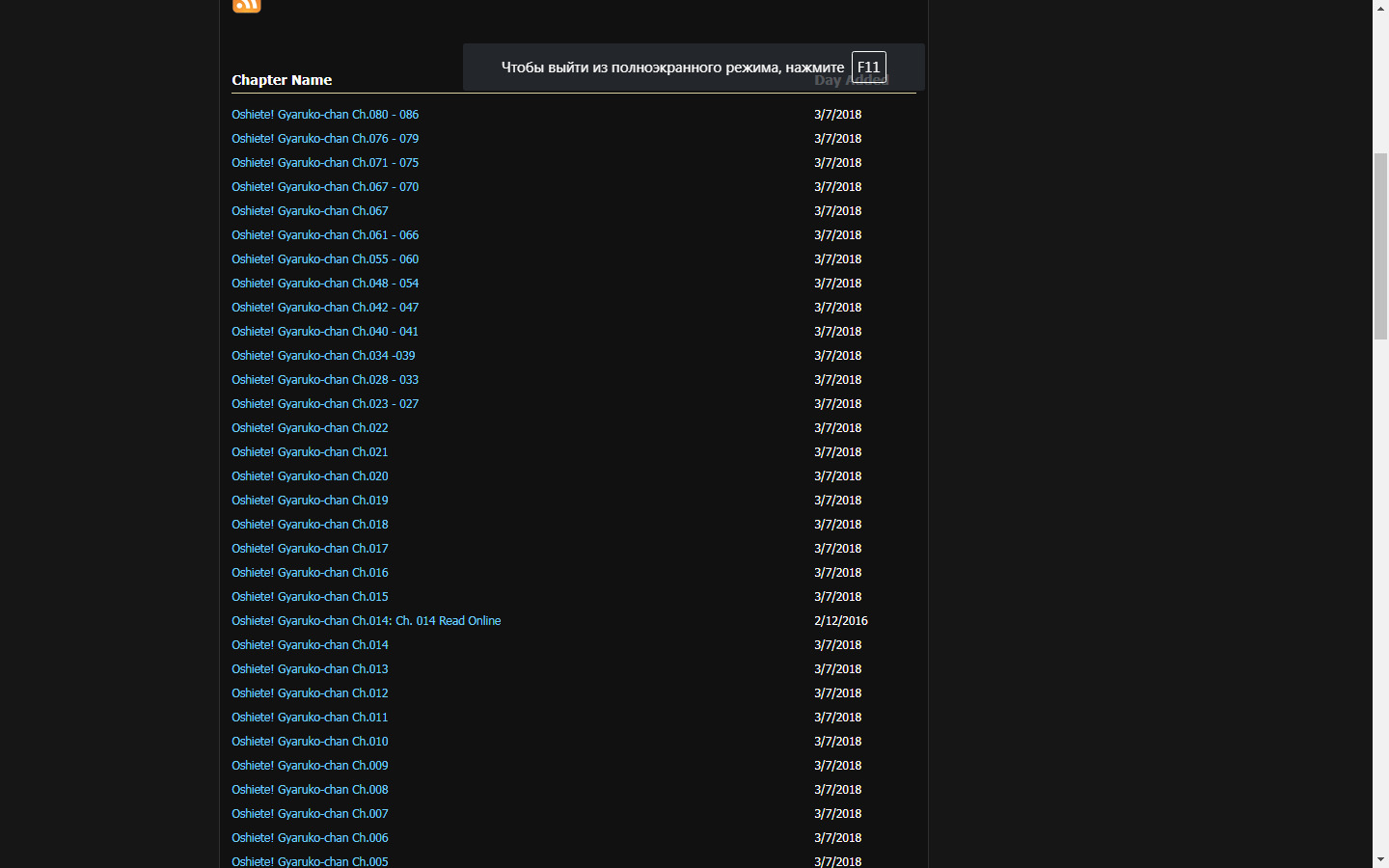Open chapter link Ch.067 - 070
Image resolution: width=1389 pixels, height=868 pixels.
coord(324,187)
